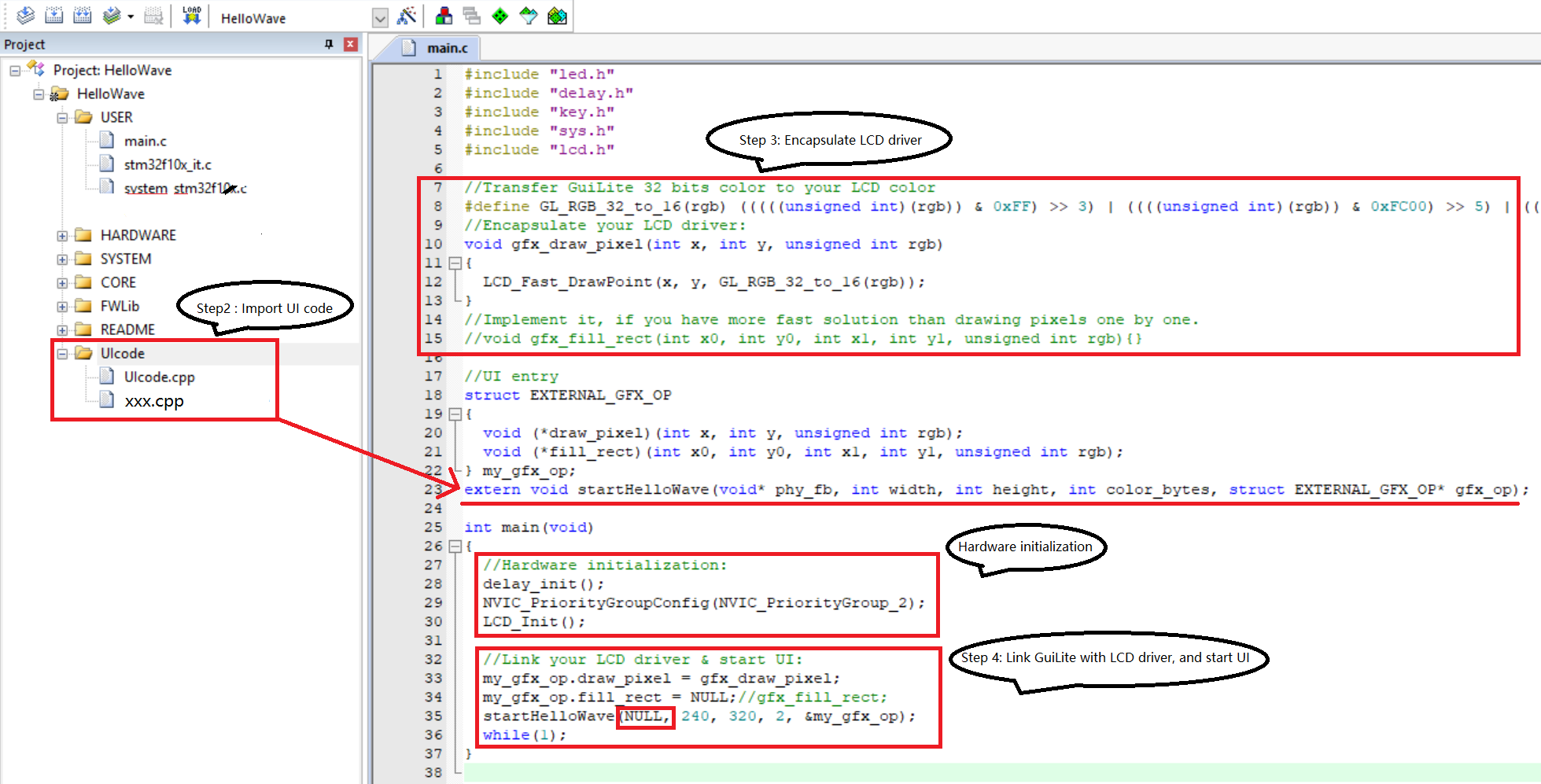
Task: Select stm32f10x_it.c in project tree
Action: tap(168, 164)
